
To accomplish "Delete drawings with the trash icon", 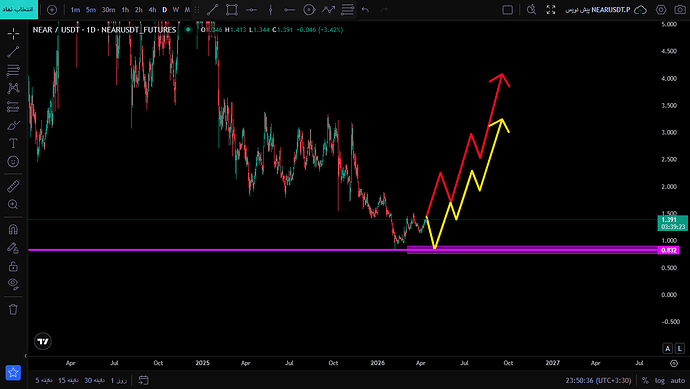I will pyautogui.click(x=13, y=309).
